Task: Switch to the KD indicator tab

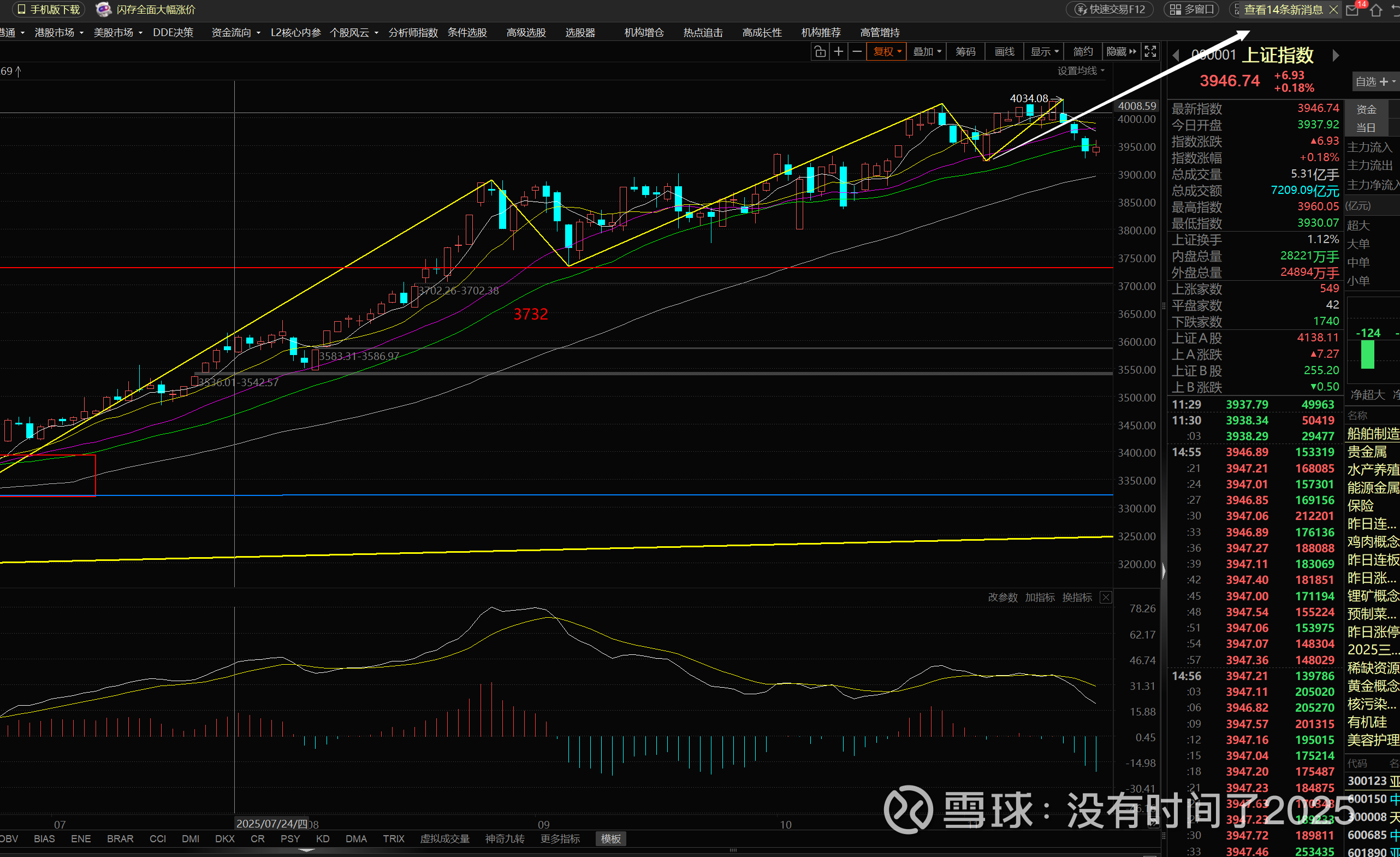Action: click(x=322, y=839)
